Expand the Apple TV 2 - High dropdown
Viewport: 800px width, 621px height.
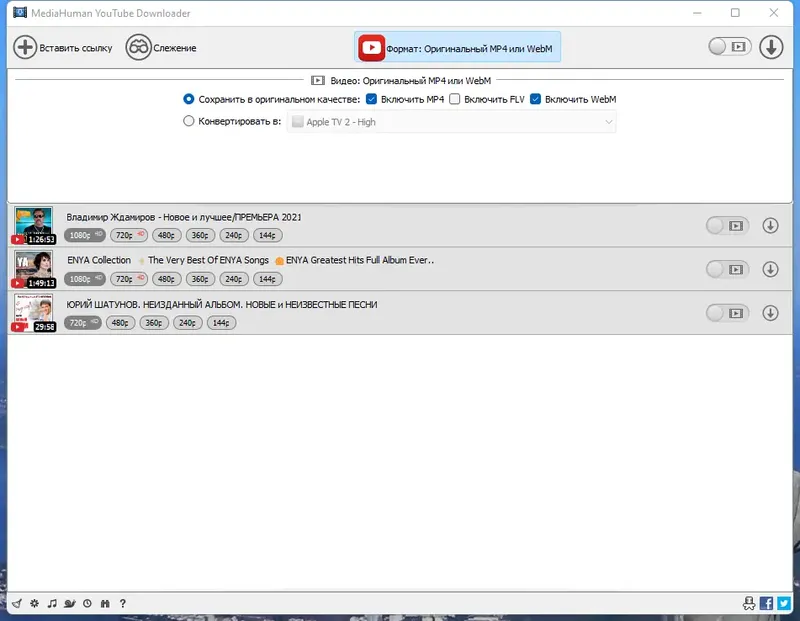pos(452,122)
